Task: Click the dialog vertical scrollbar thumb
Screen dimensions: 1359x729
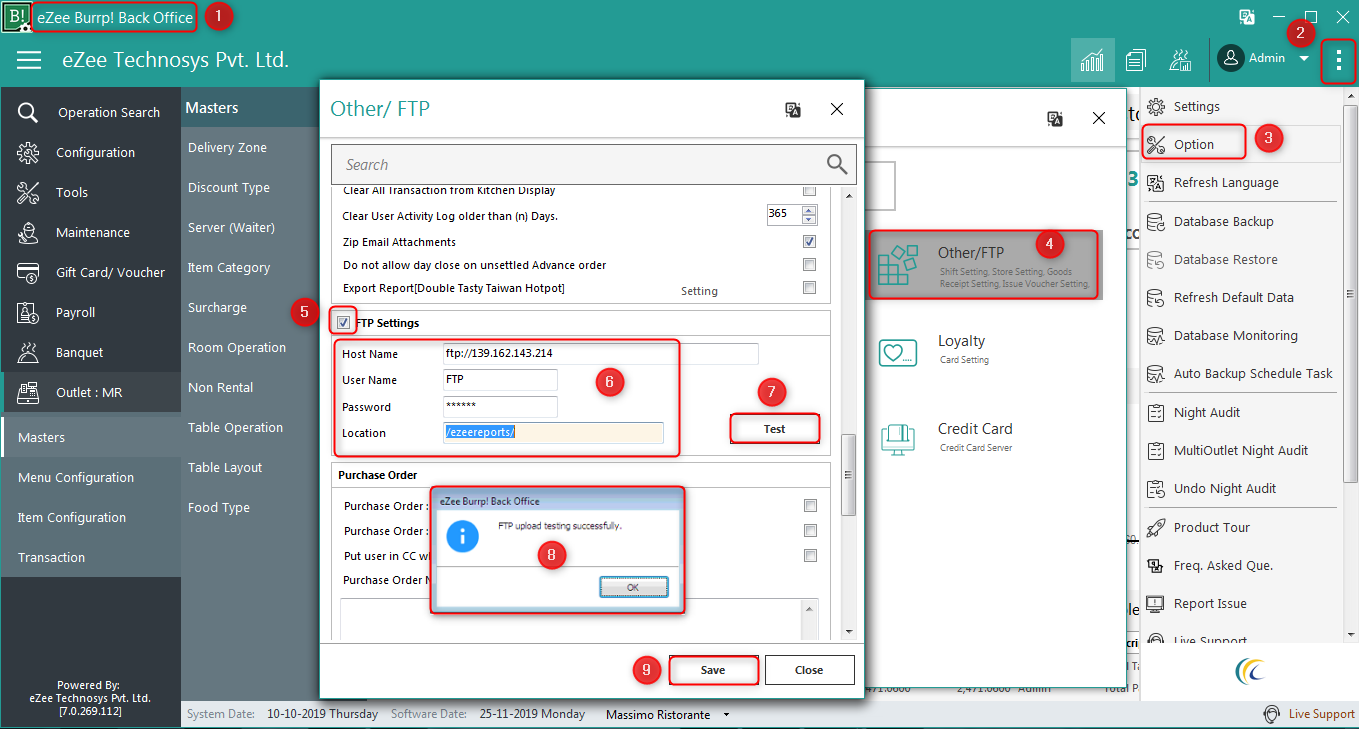Action: coord(849,475)
